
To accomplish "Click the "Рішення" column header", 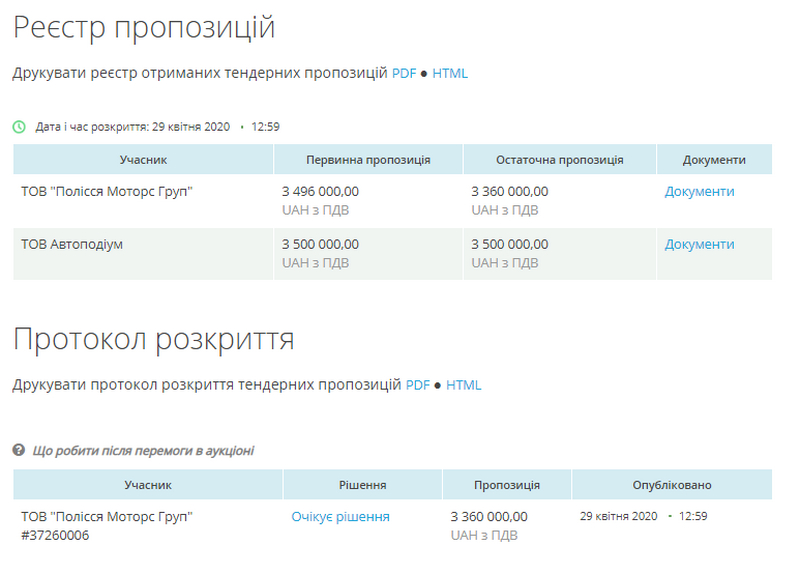I will click(x=362, y=485).
